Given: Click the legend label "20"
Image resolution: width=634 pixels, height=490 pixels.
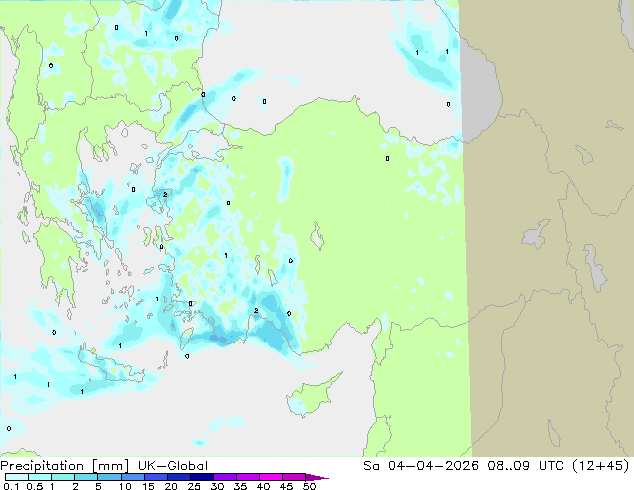Looking at the screenshot, I should click(171, 486).
